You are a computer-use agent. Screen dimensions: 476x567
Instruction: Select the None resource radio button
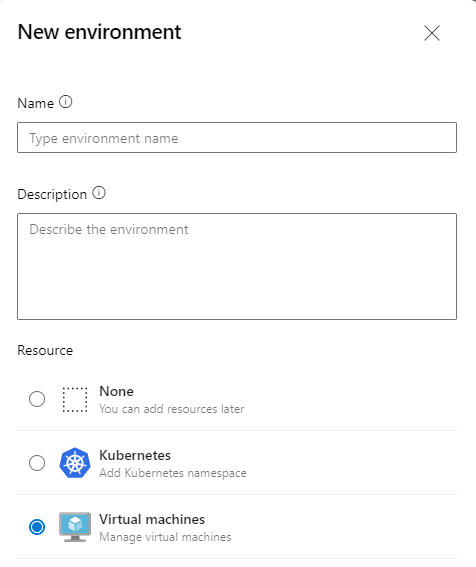click(37, 399)
